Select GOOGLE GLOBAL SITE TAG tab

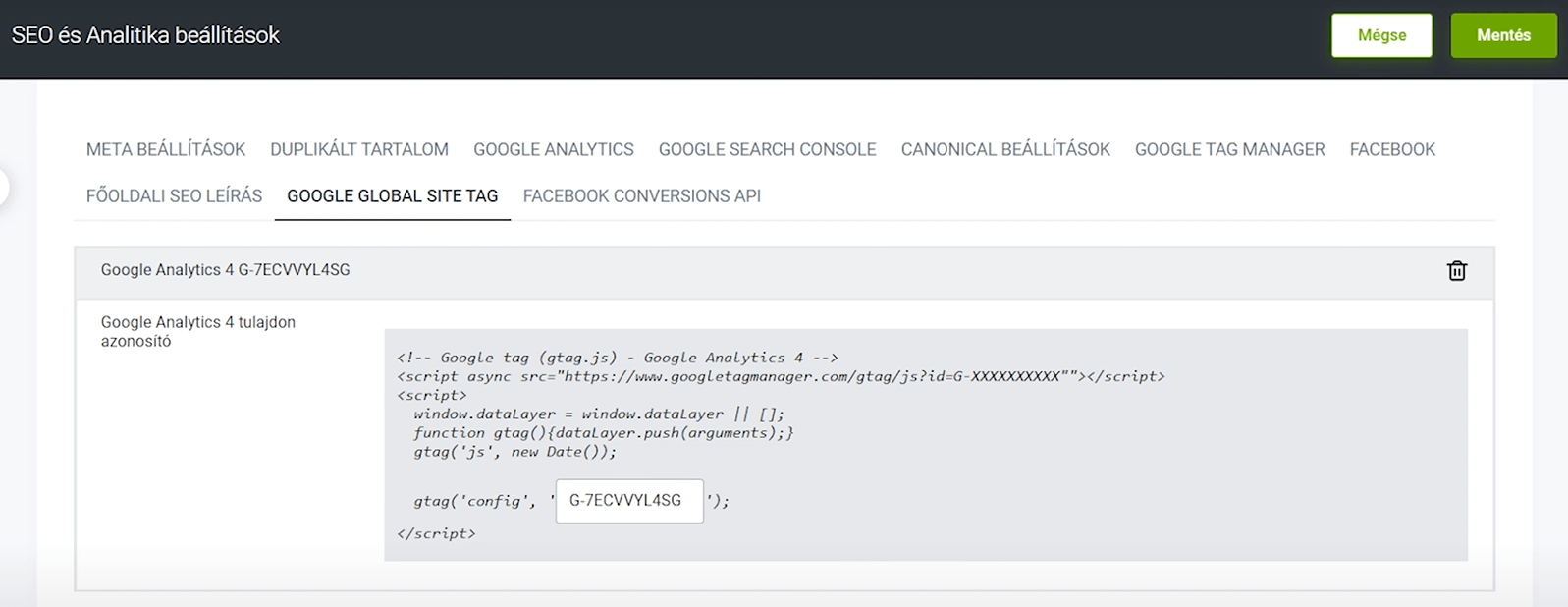[x=393, y=195]
